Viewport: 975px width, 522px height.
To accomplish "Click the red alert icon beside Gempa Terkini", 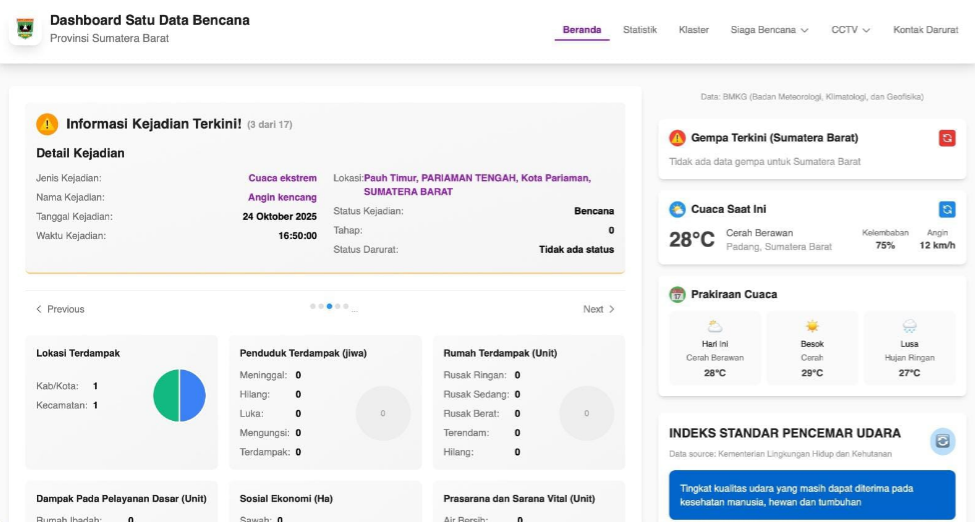I will pyautogui.click(x=677, y=138).
